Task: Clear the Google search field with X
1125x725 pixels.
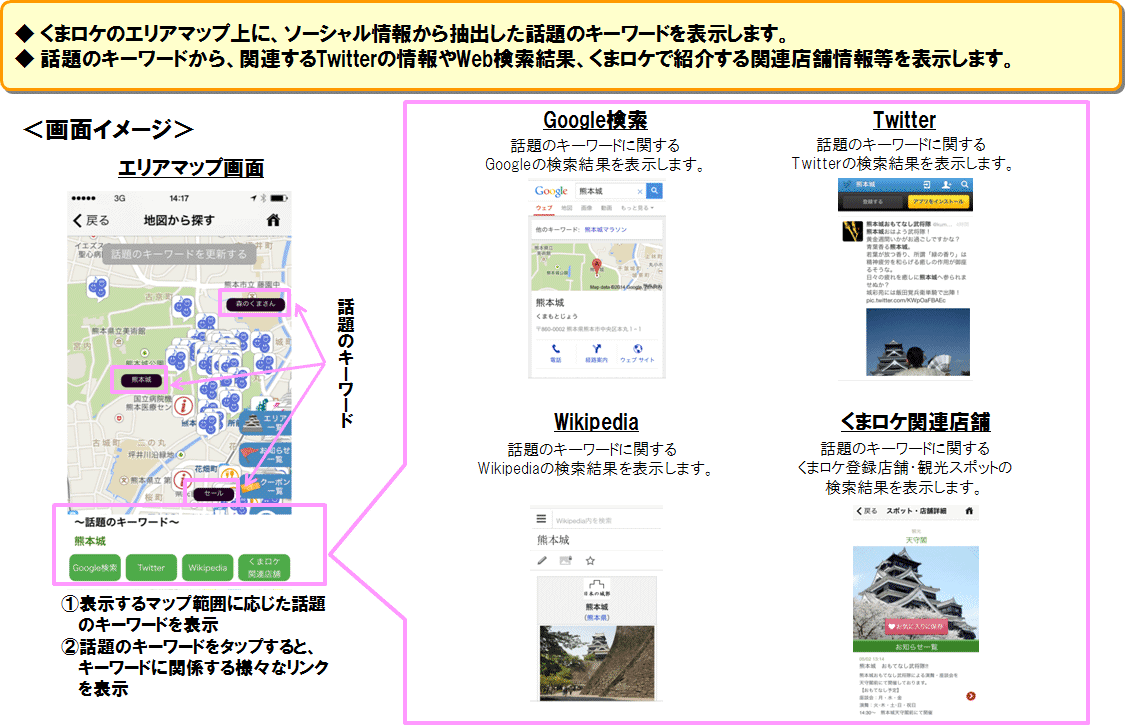Action: pos(639,192)
